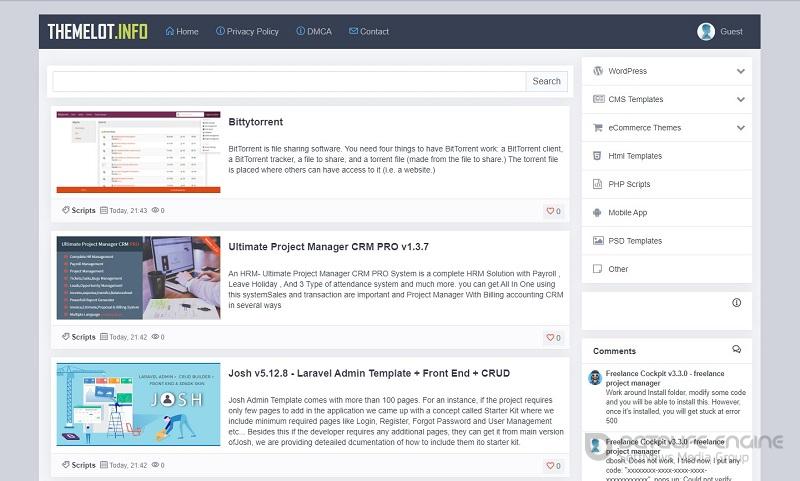This screenshot has height=481, width=800.
Task: Go to the DMCA page
Action: [x=314, y=32]
